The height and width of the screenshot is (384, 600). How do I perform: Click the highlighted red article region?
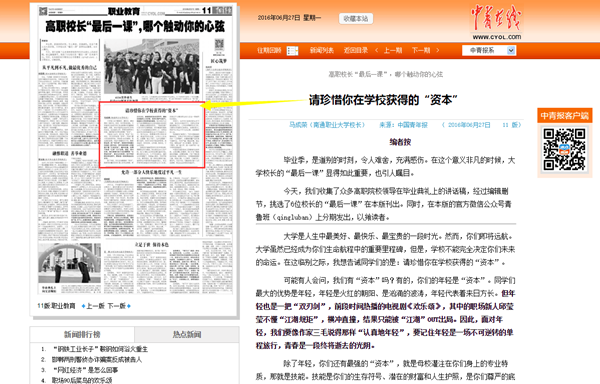pos(152,135)
